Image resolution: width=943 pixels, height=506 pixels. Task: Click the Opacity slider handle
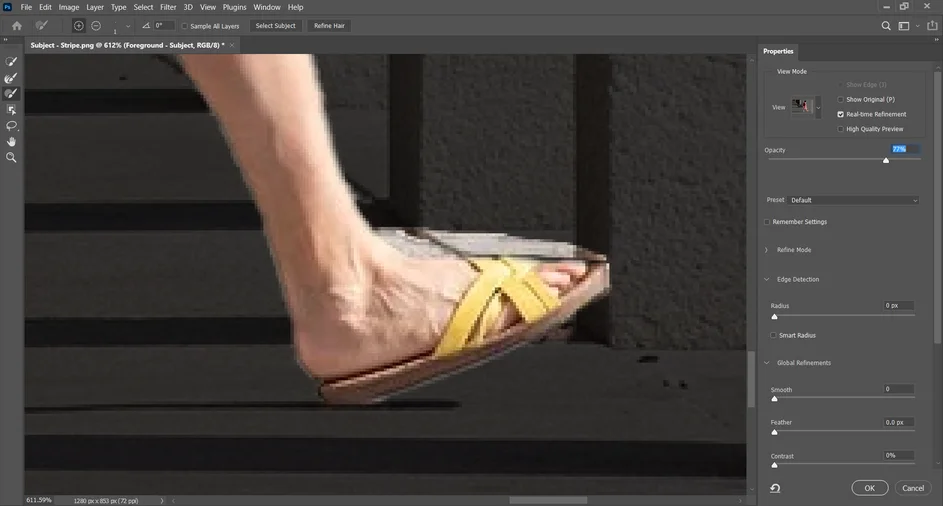[x=886, y=160]
